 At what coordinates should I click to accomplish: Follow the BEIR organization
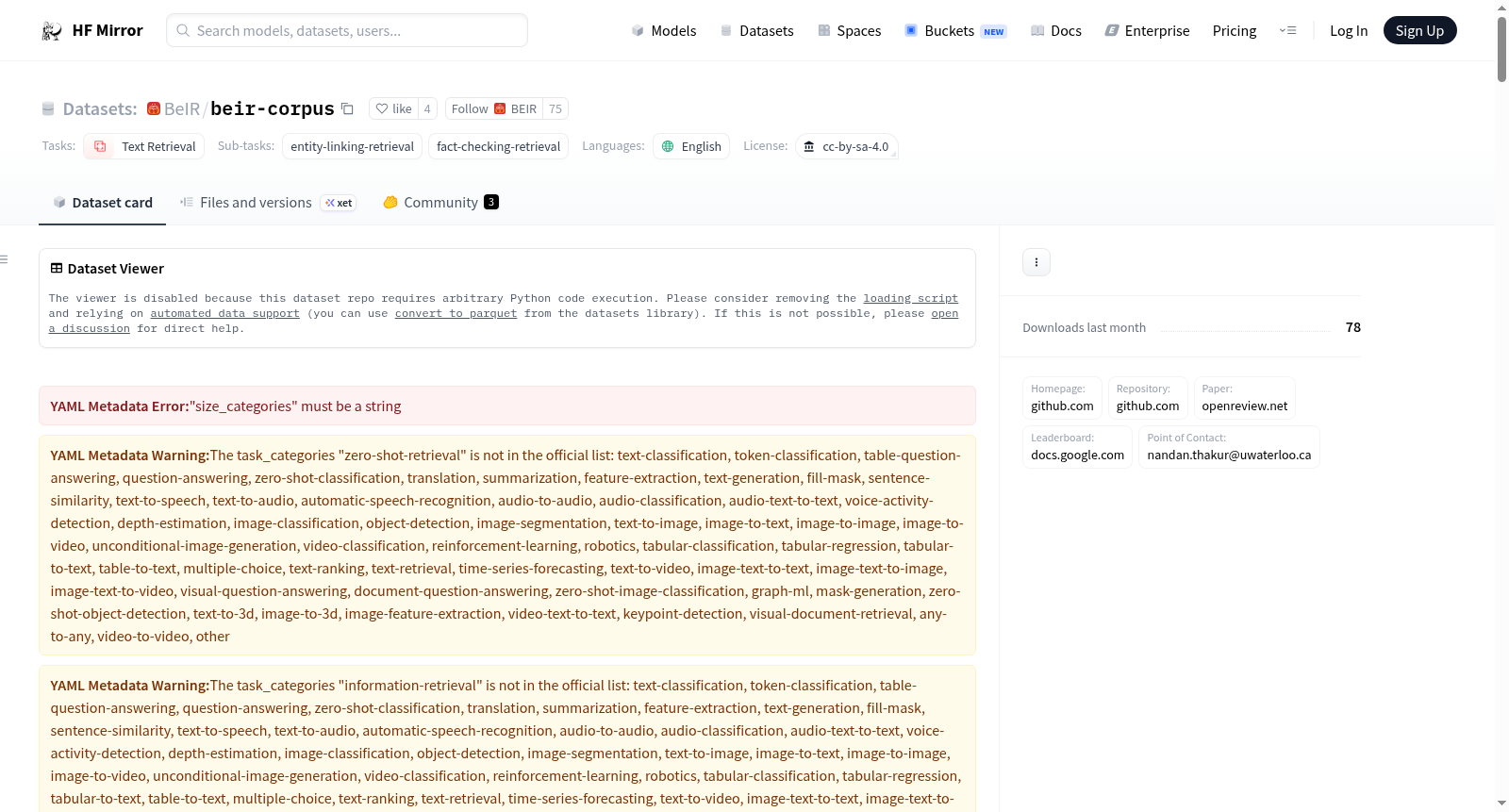(x=494, y=108)
